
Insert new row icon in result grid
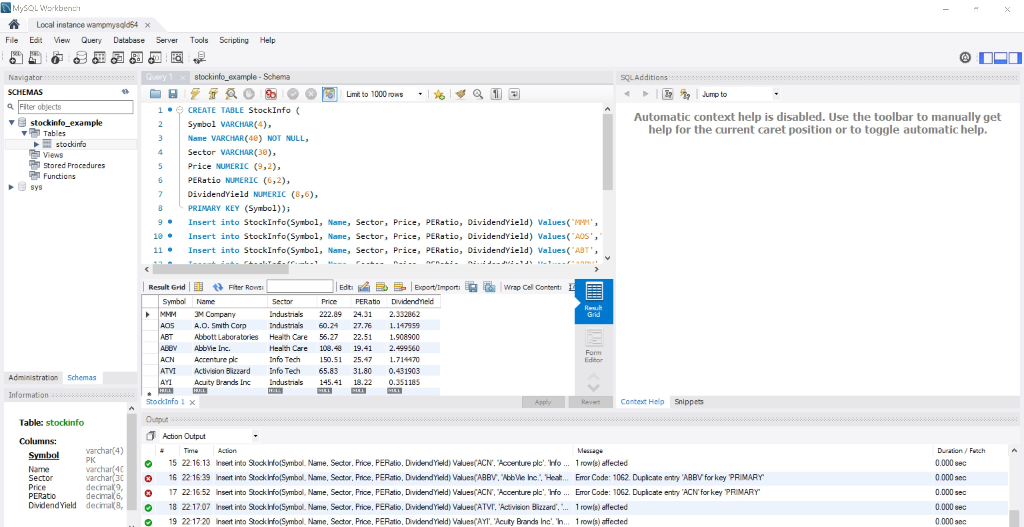382,287
